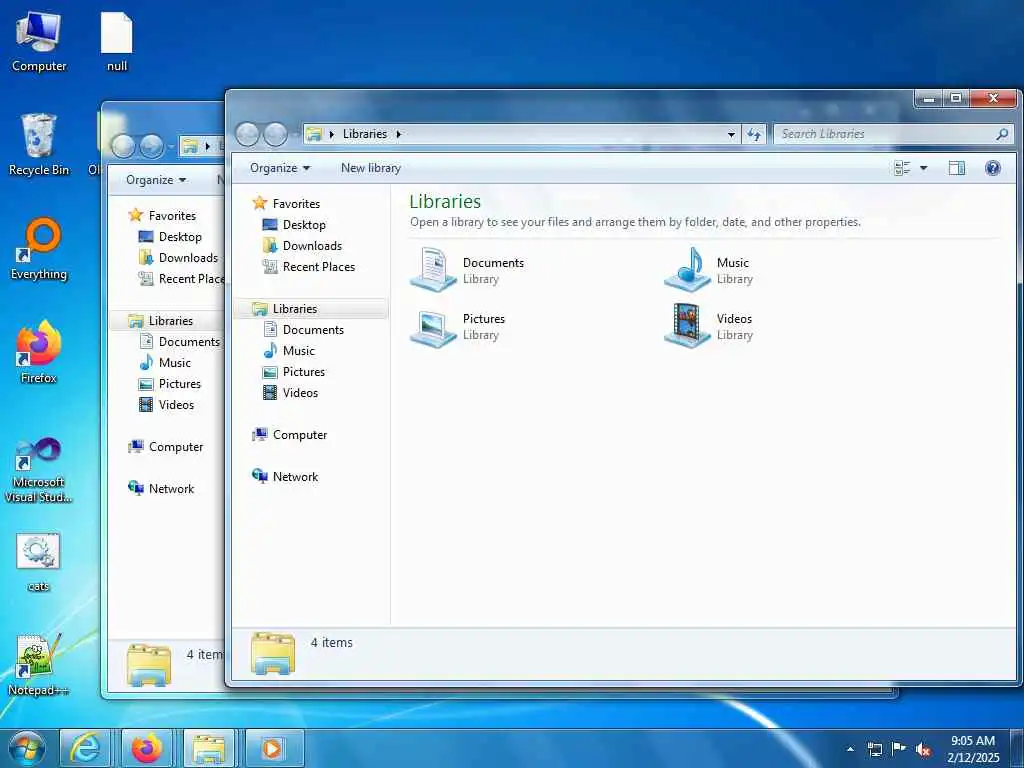Click the Windows Explorer taskbar button
This screenshot has width=1024, height=768.
[208, 748]
